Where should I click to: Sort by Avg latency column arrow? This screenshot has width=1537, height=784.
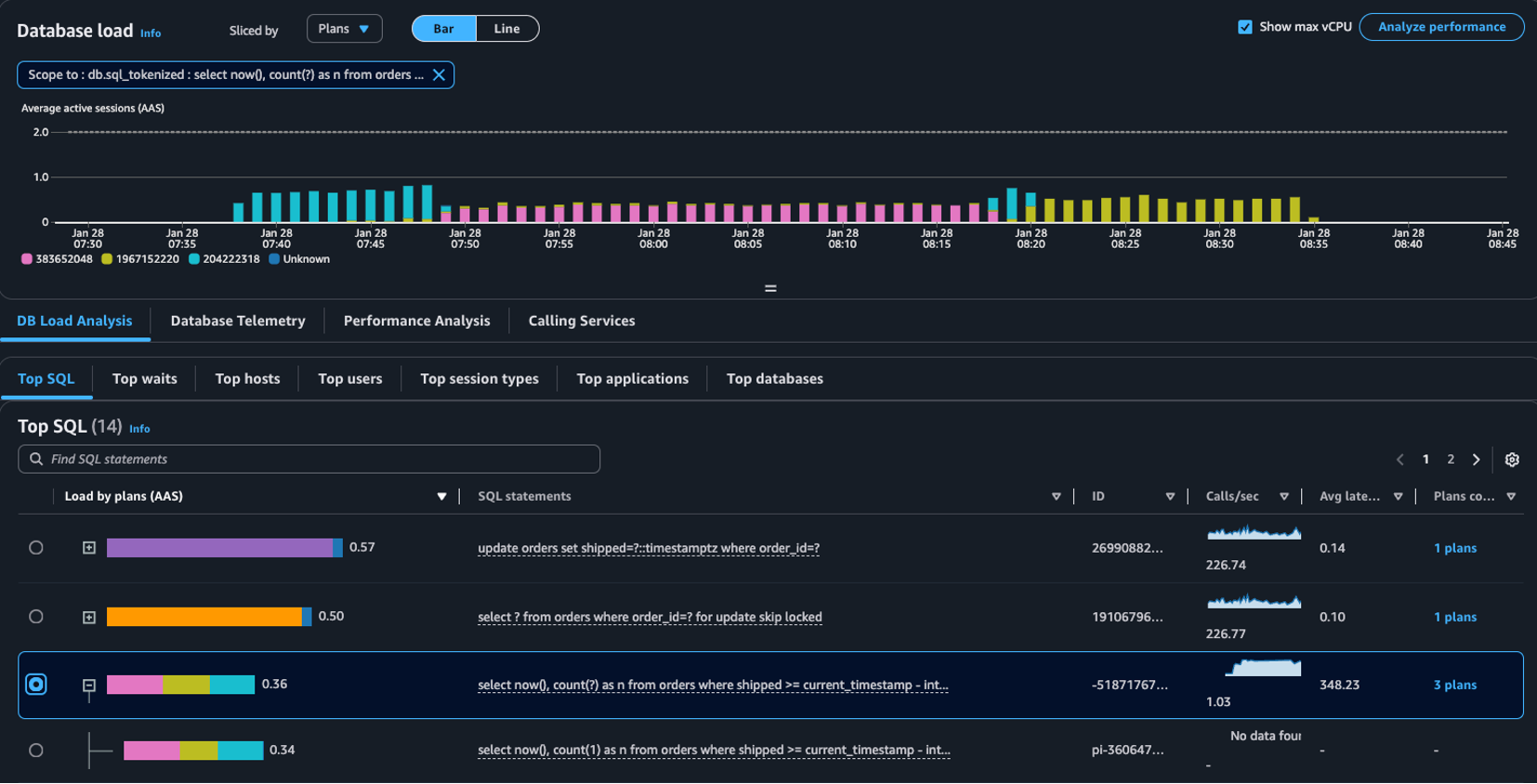point(1398,497)
